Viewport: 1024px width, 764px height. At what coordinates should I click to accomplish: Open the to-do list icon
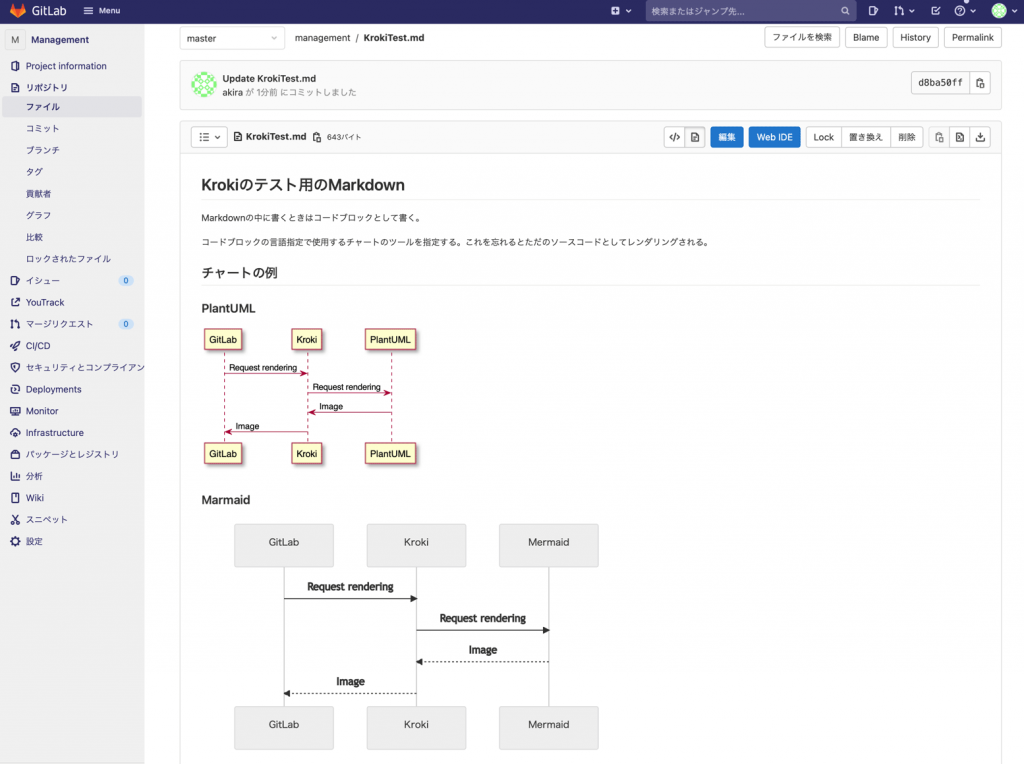[x=935, y=10]
